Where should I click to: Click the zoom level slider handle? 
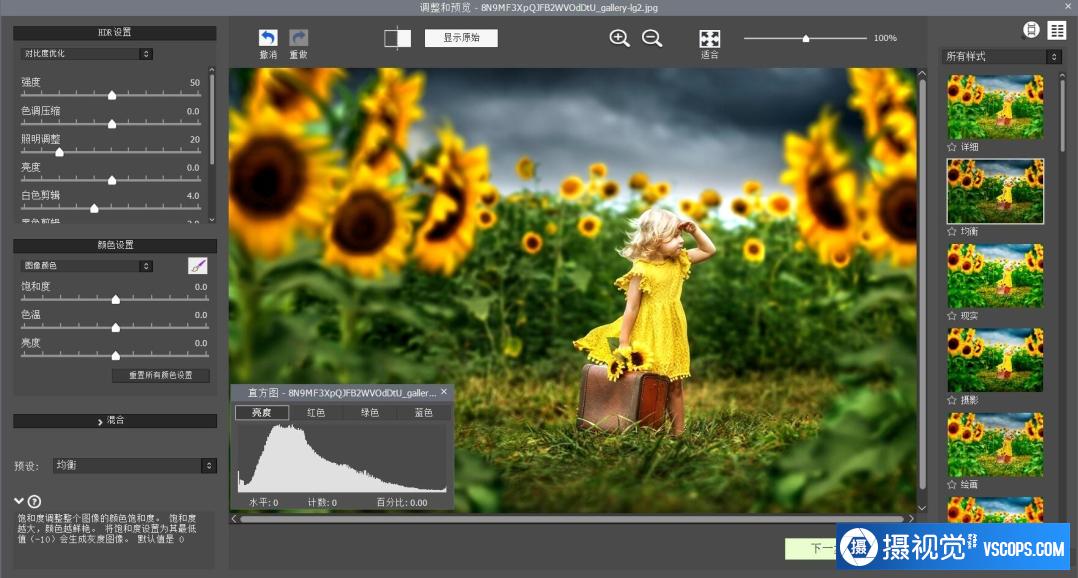(x=806, y=38)
